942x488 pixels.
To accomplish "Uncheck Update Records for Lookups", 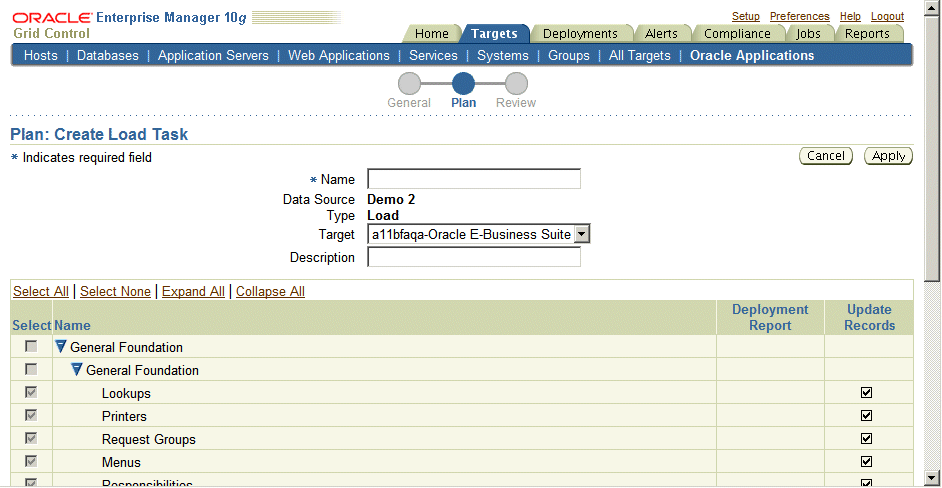I will point(866,393).
